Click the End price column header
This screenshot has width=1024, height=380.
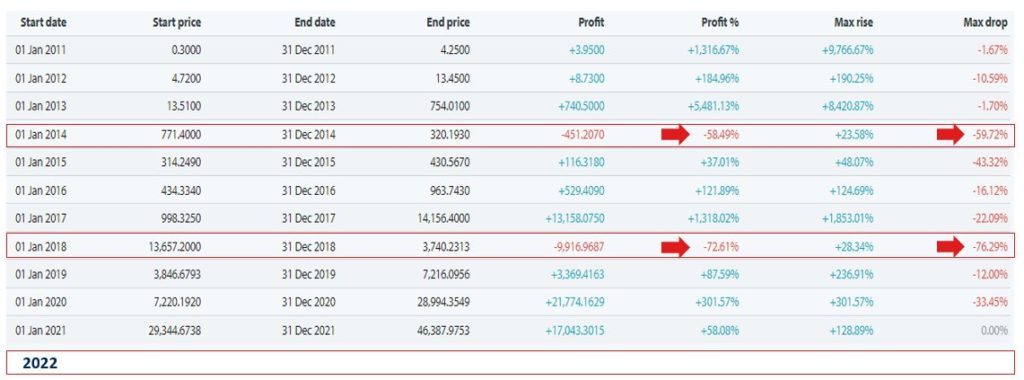(448, 22)
